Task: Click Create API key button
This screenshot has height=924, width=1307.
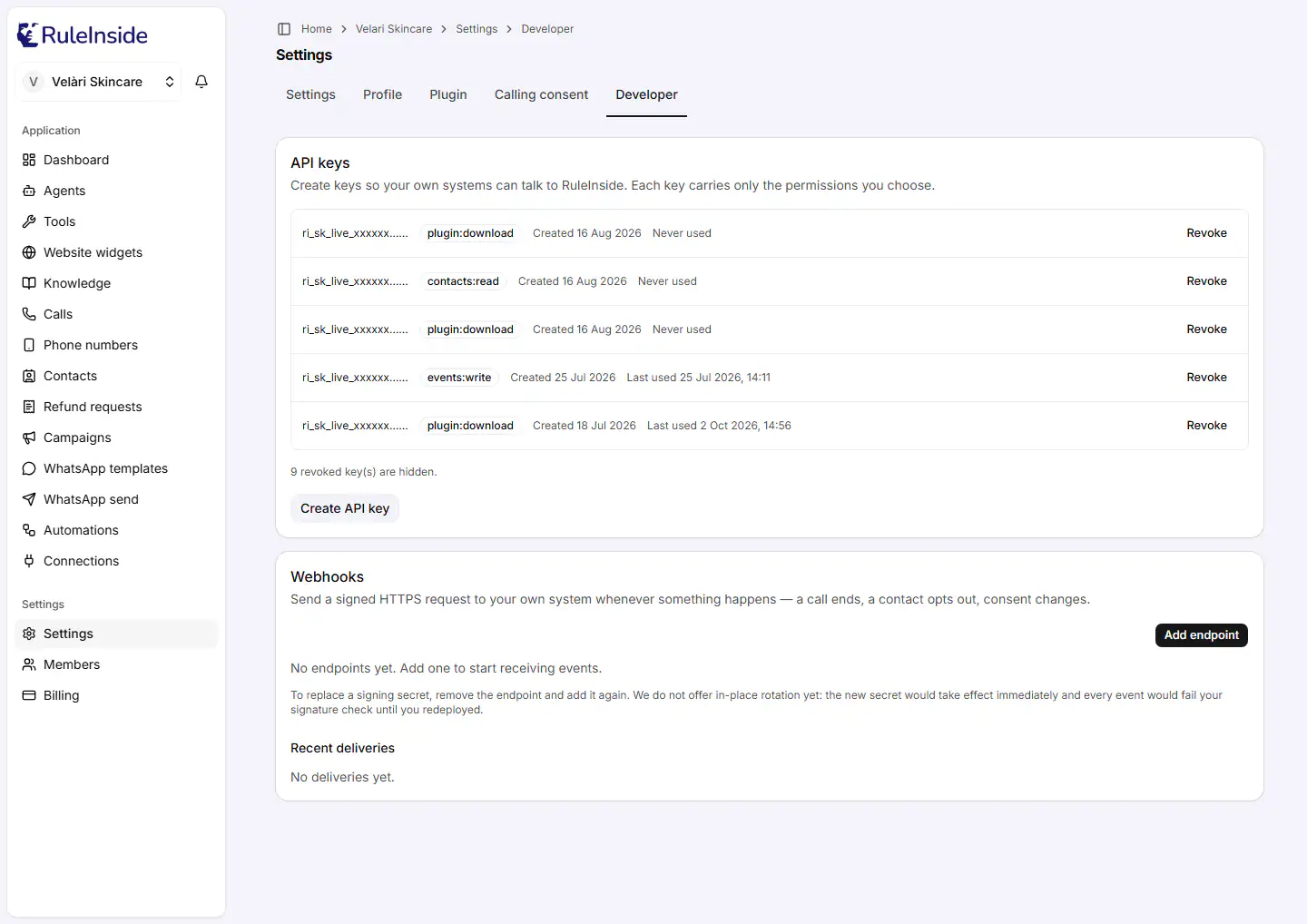Action: (345, 508)
